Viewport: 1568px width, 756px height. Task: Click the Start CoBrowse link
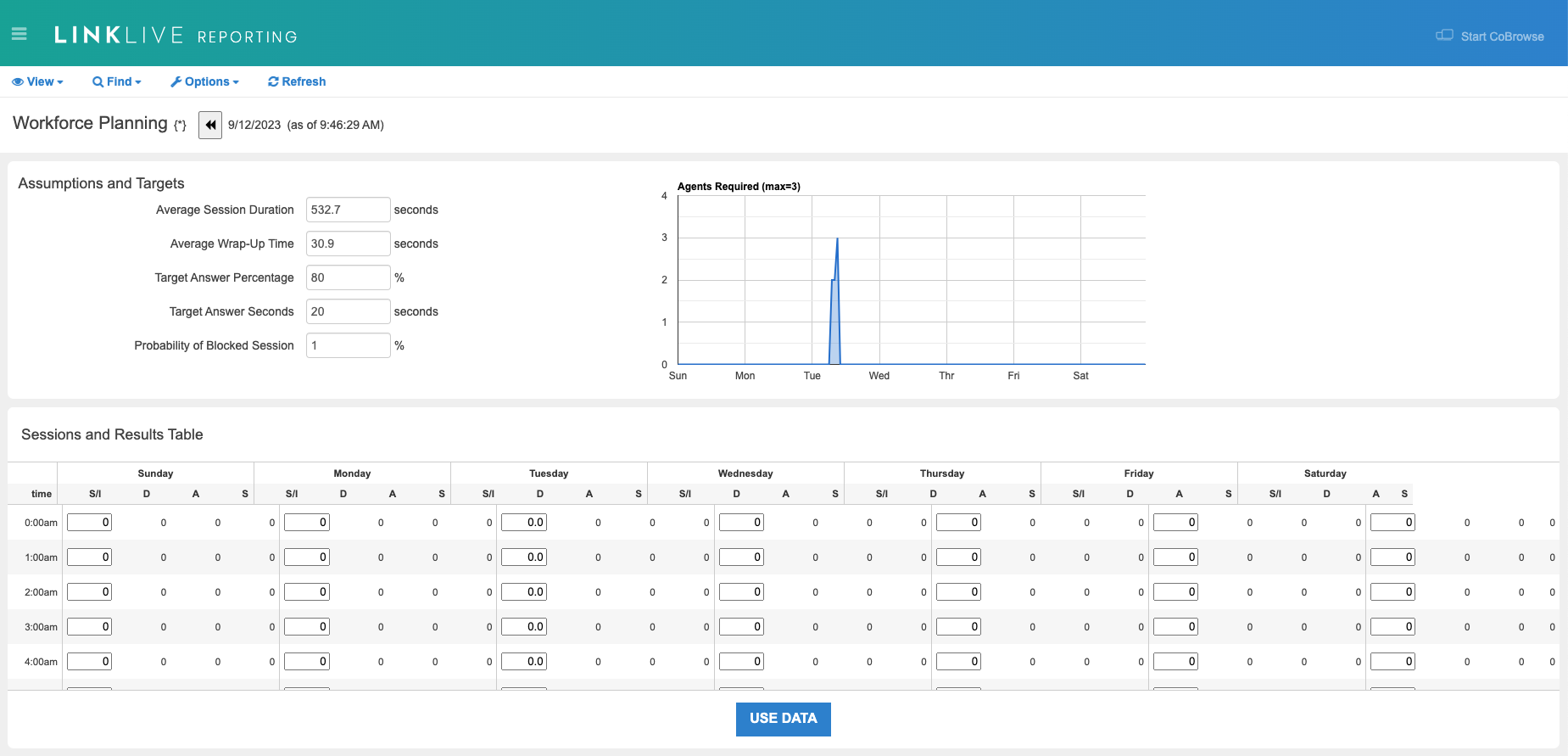tap(1502, 36)
